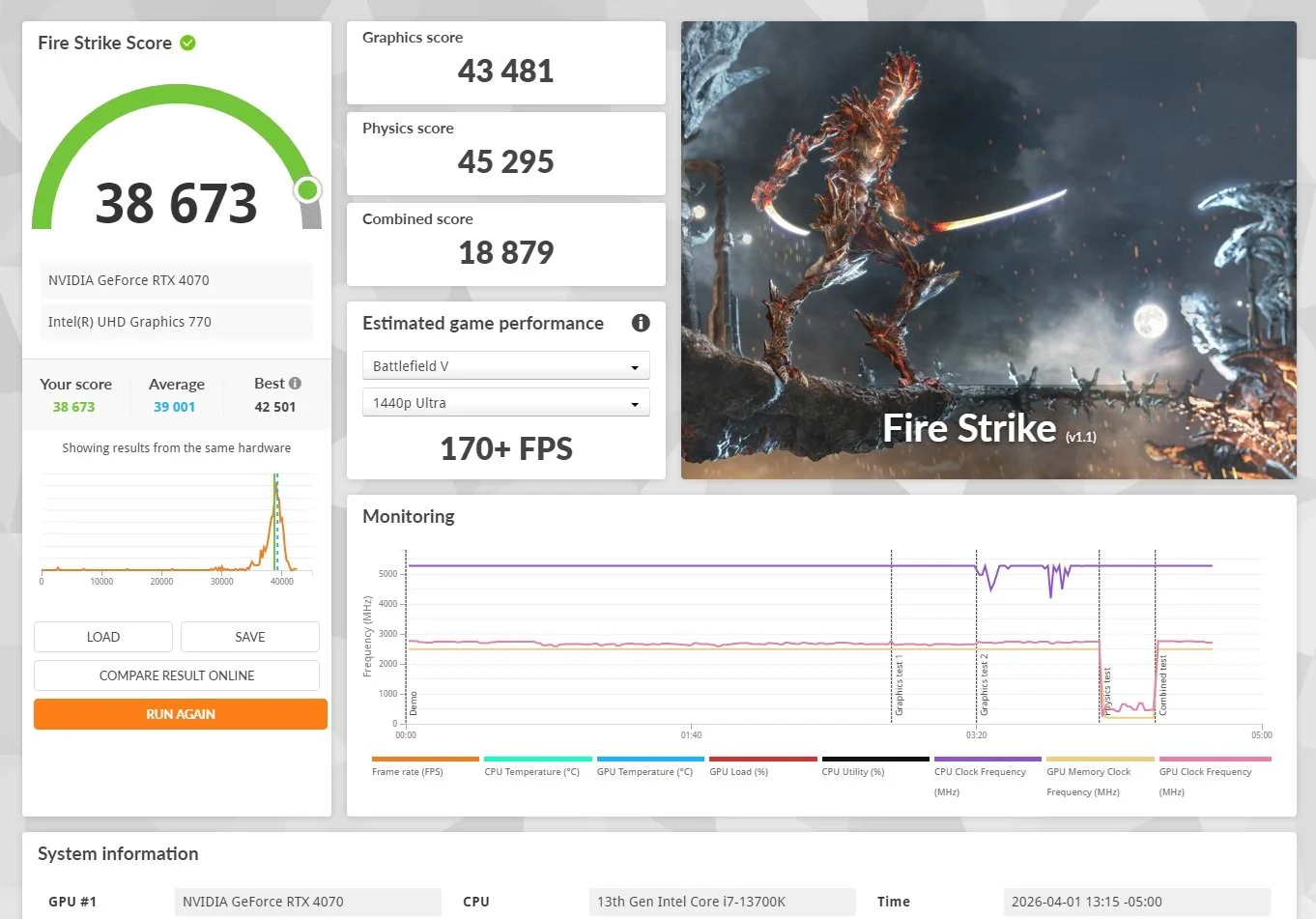Click the NVIDIA GeForce RTX 4070 label under score
Image resolution: width=1316 pixels, height=919 pixels.
(176, 280)
